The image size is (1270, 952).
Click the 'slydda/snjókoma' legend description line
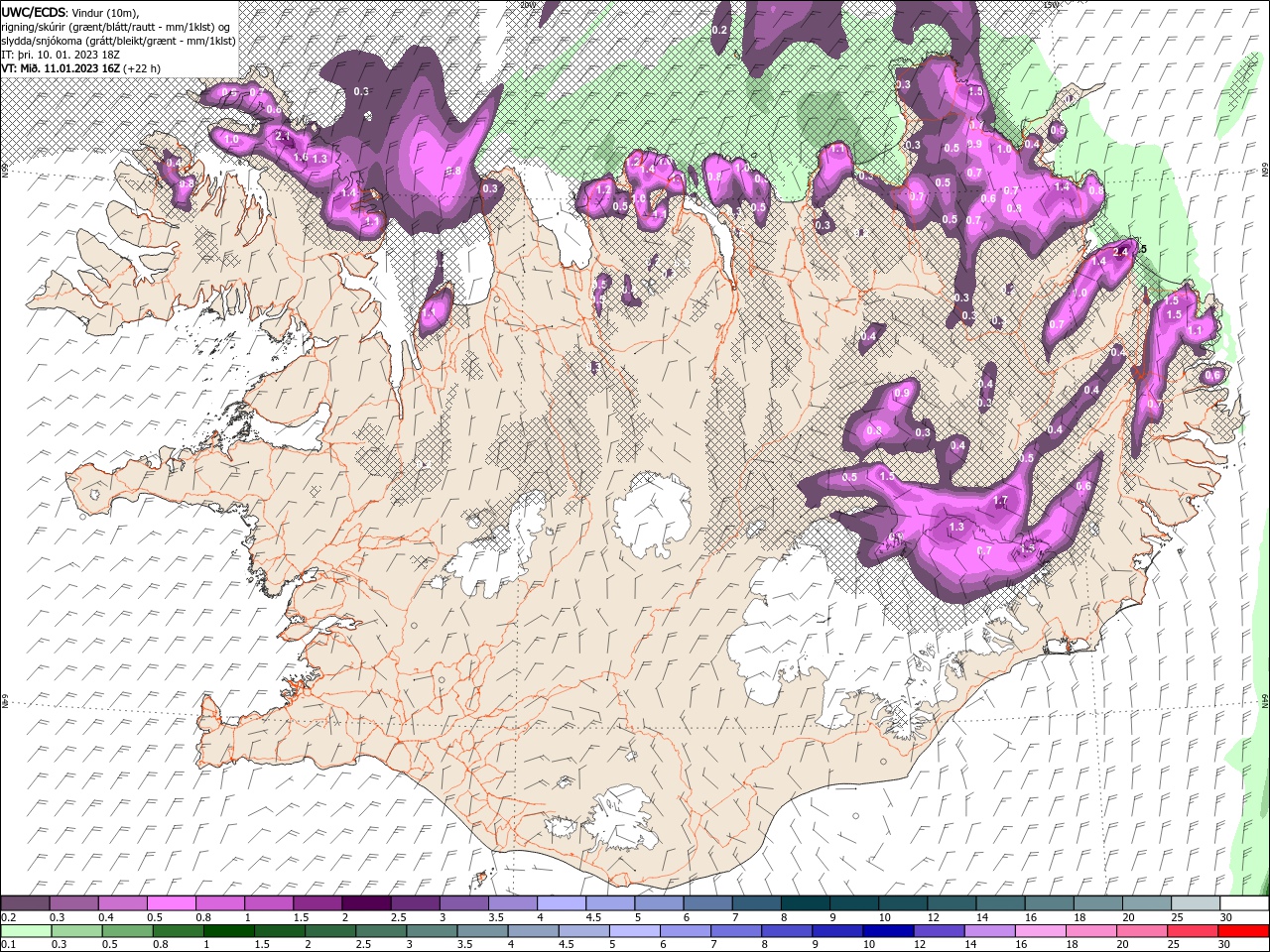[x=119, y=41]
